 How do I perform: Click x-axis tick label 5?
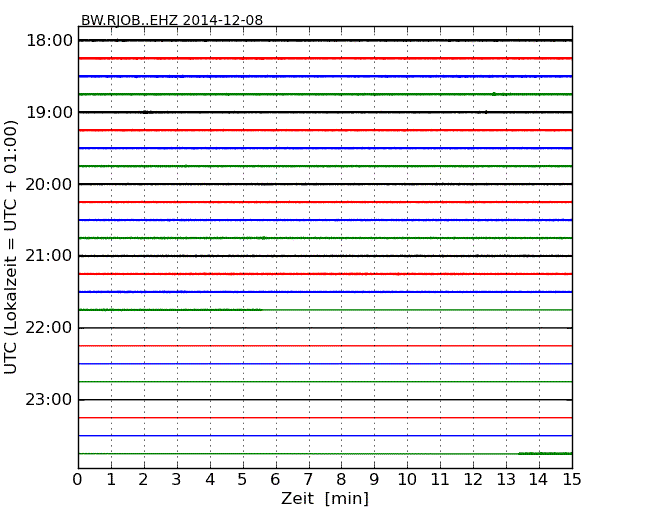[x=243, y=479]
